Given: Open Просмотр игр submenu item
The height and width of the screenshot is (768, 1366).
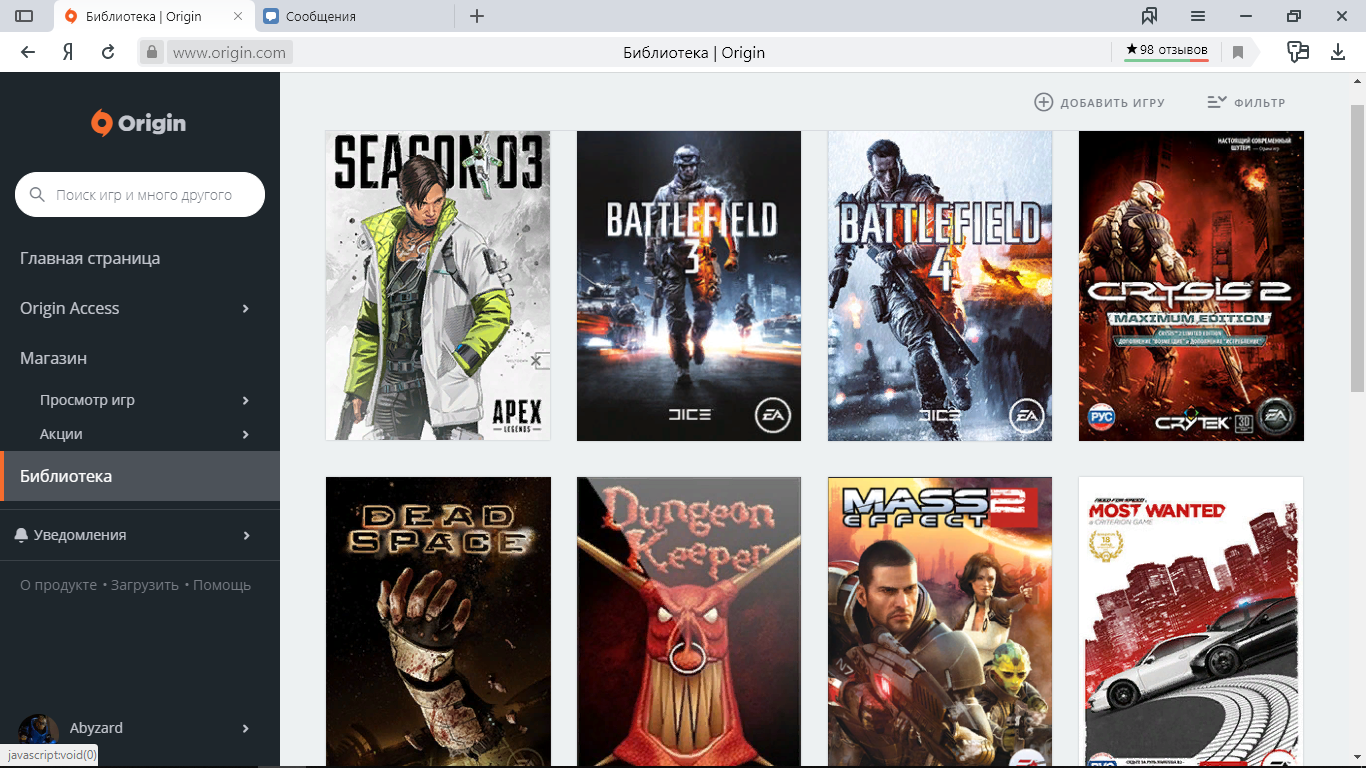Looking at the screenshot, I should click(x=87, y=400).
